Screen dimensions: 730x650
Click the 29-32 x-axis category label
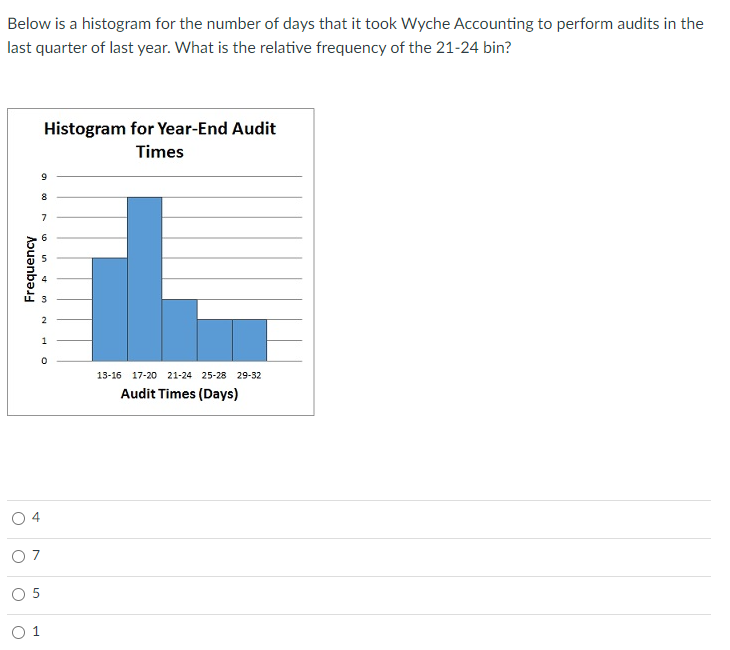pyautogui.click(x=249, y=375)
